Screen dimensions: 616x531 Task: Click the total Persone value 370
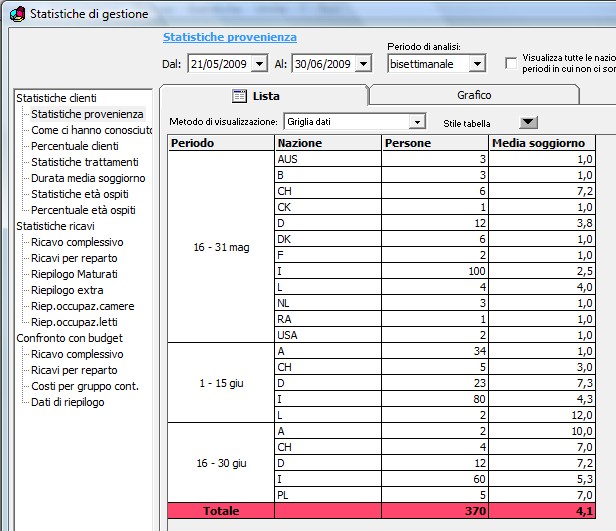(435, 511)
